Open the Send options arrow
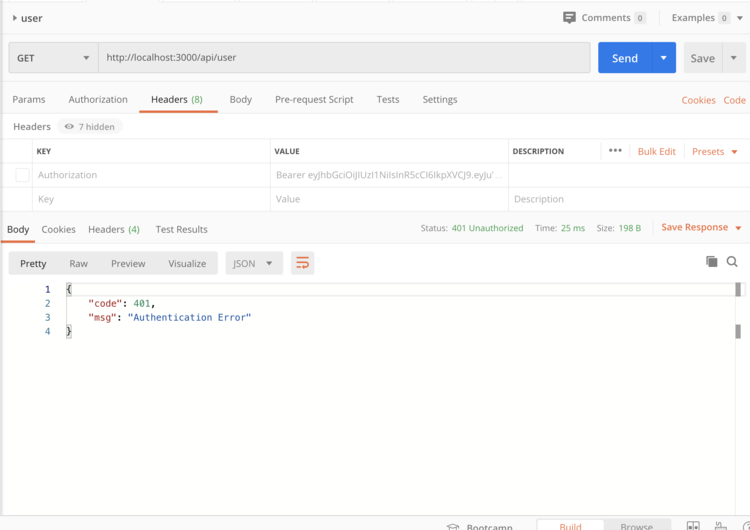Viewport: 750px width, 530px height. coord(663,58)
